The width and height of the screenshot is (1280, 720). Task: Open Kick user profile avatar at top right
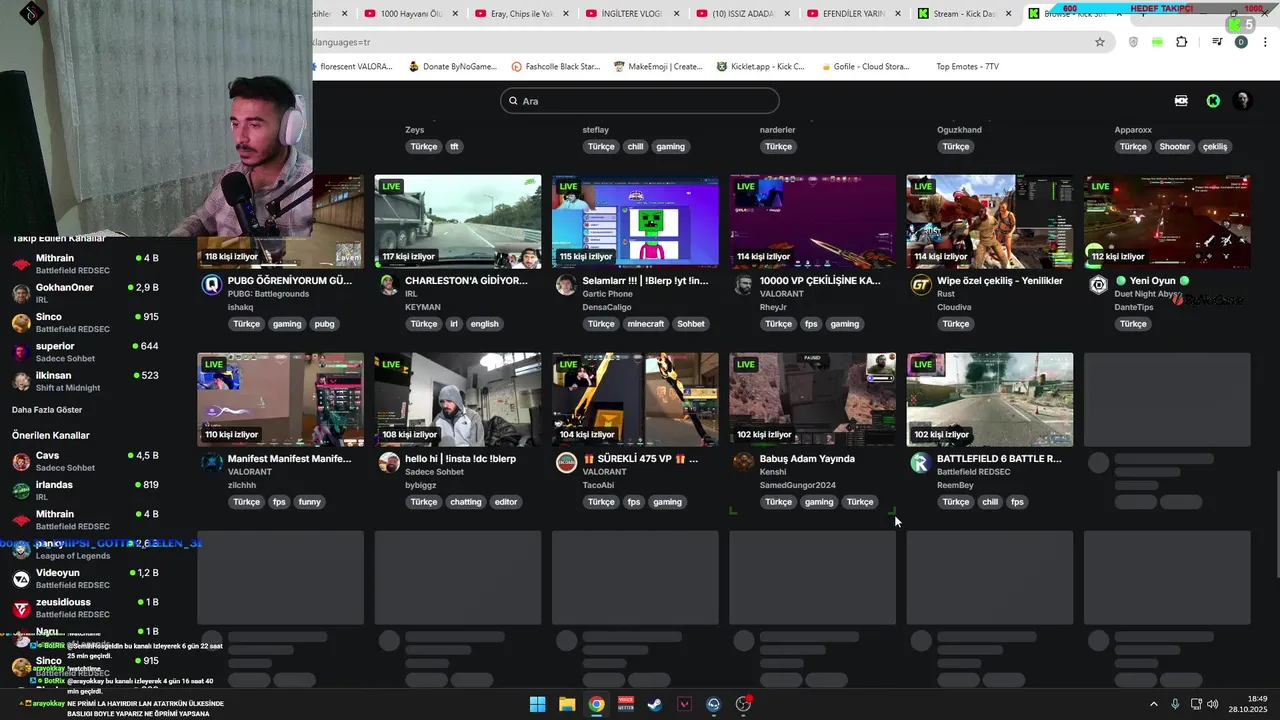(1243, 101)
